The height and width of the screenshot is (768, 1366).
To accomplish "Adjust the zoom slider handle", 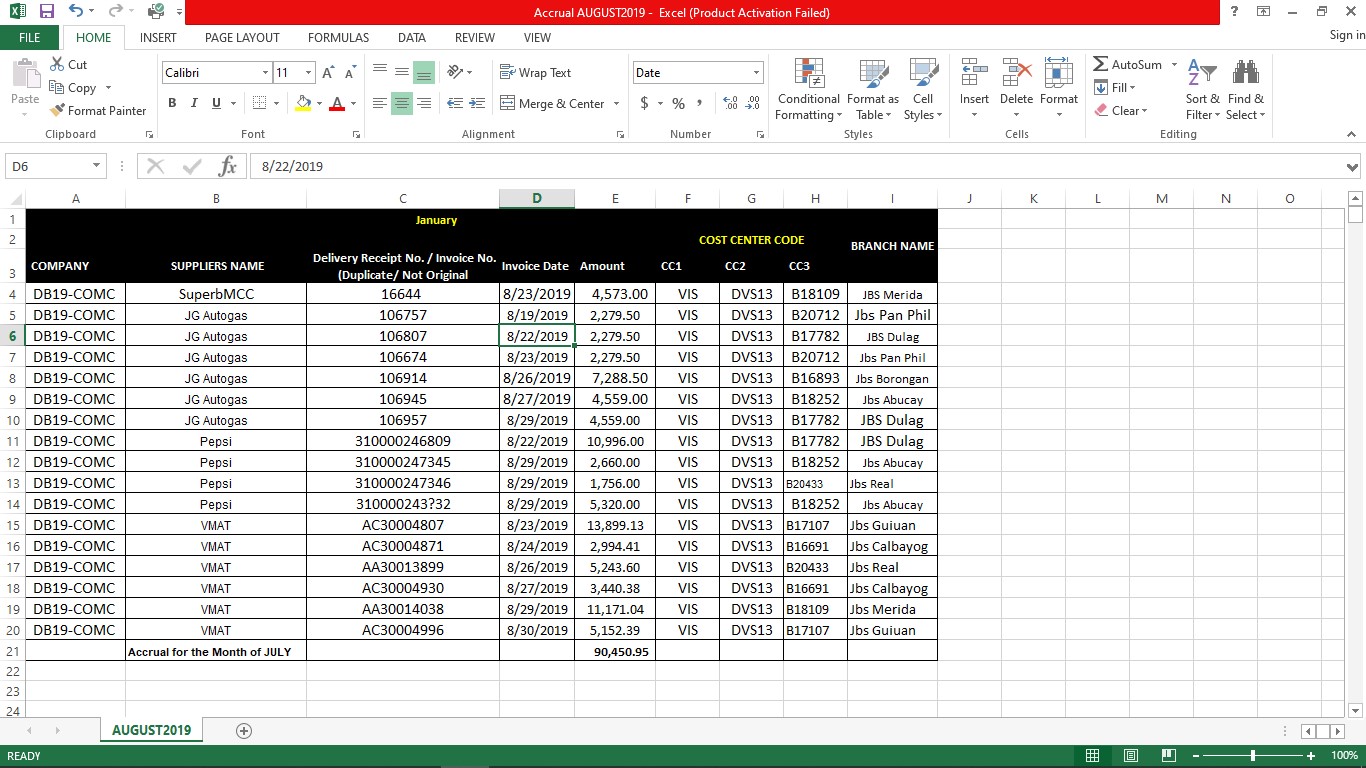I will click(x=1253, y=756).
